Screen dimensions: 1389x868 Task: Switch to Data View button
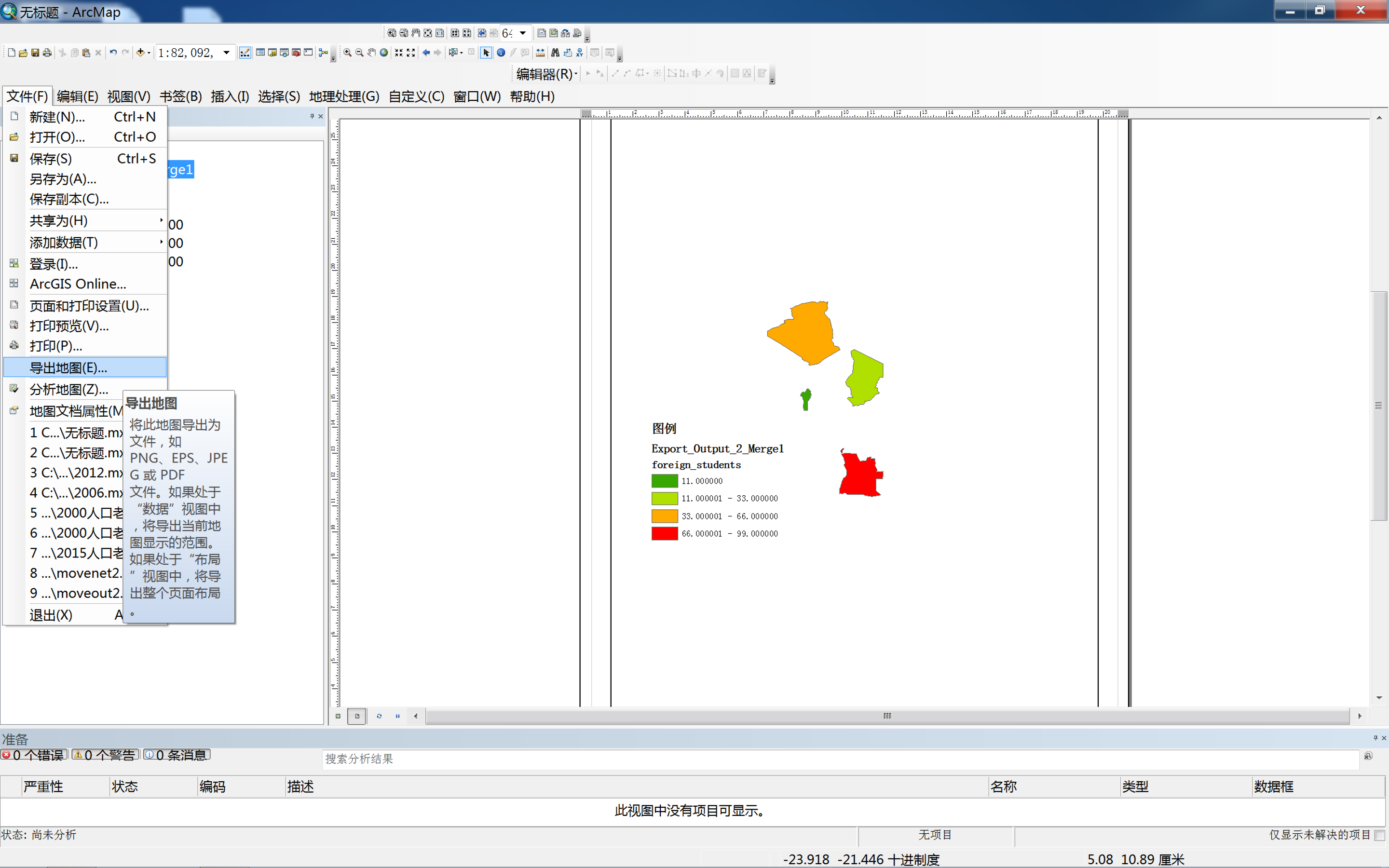click(x=338, y=716)
